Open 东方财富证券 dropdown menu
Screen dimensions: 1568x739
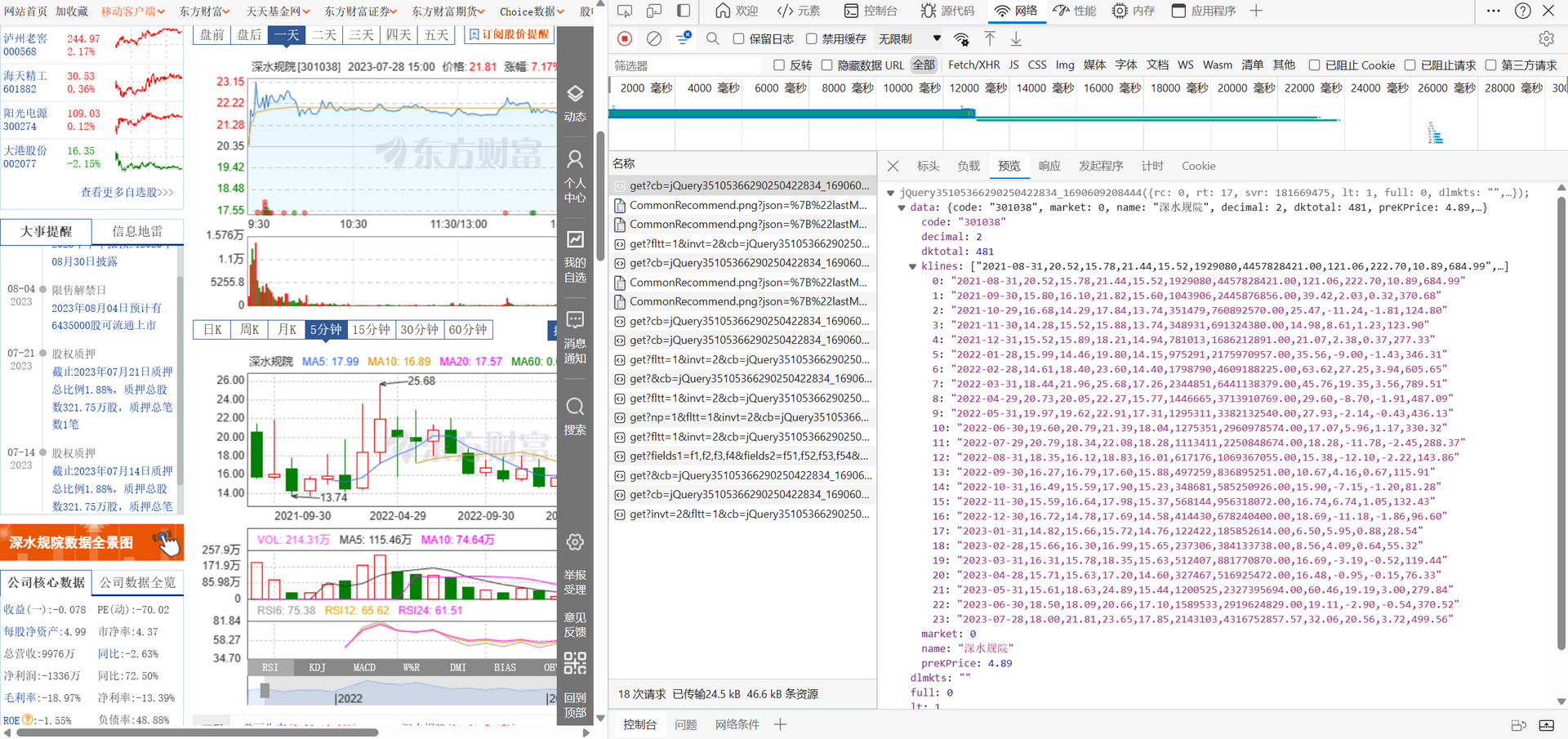(360, 11)
